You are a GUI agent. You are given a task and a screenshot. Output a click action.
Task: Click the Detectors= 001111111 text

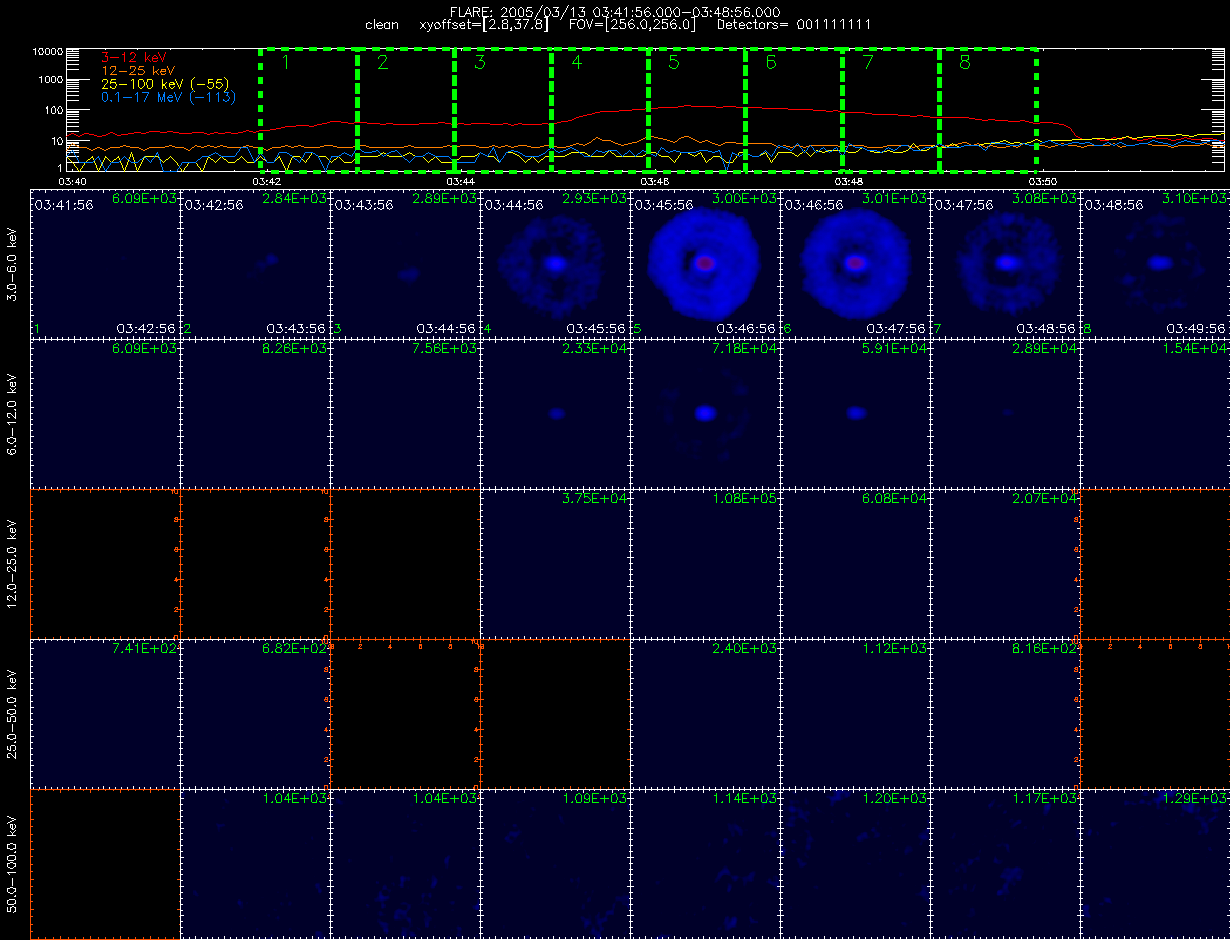point(795,24)
